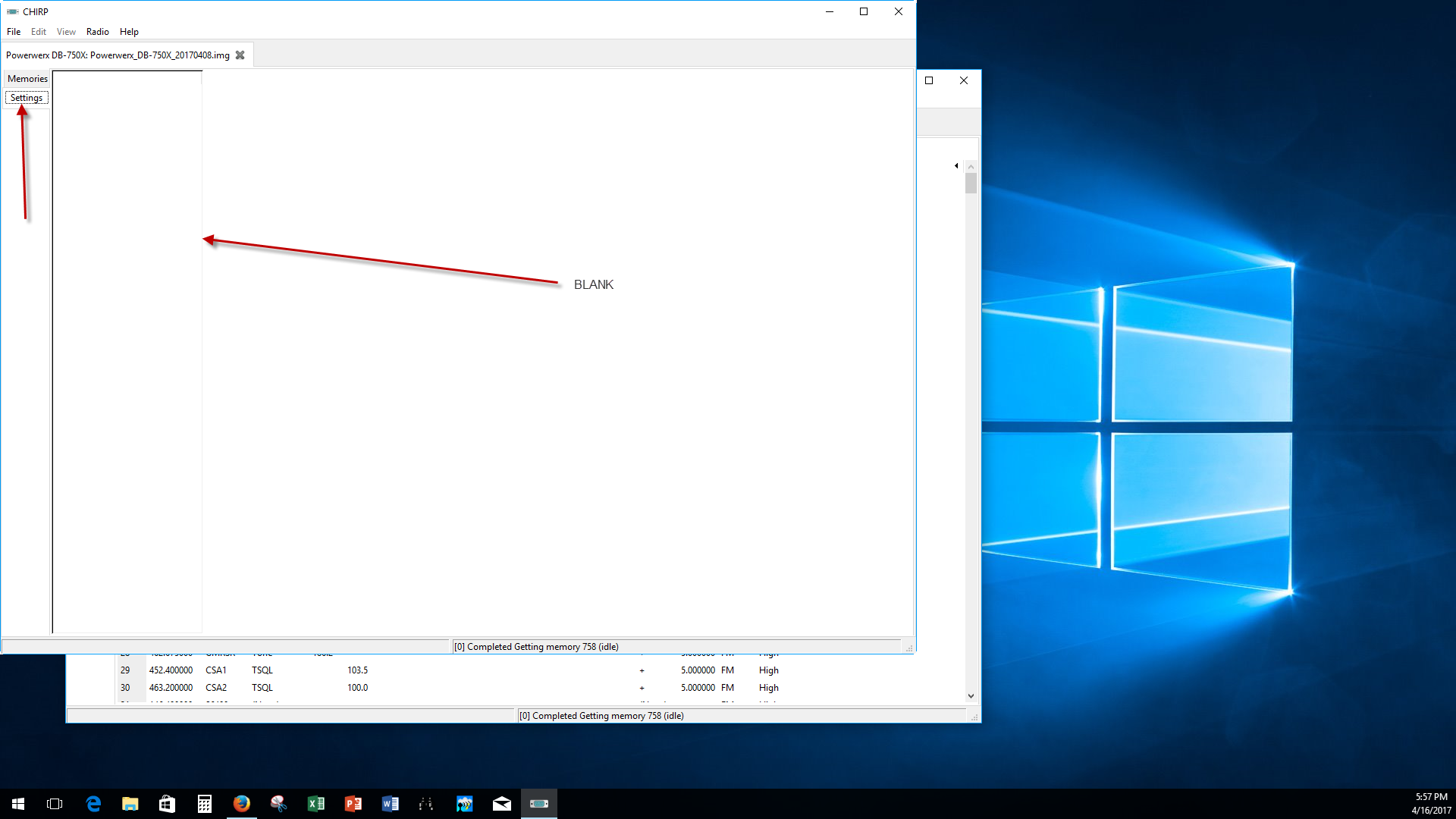Click the dotted-figures app taskbar icon

[426, 804]
